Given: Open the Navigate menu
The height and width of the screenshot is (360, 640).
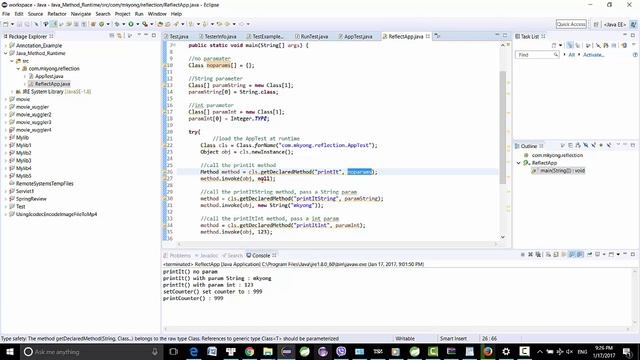Looking at the screenshot, I should (x=81, y=13).
